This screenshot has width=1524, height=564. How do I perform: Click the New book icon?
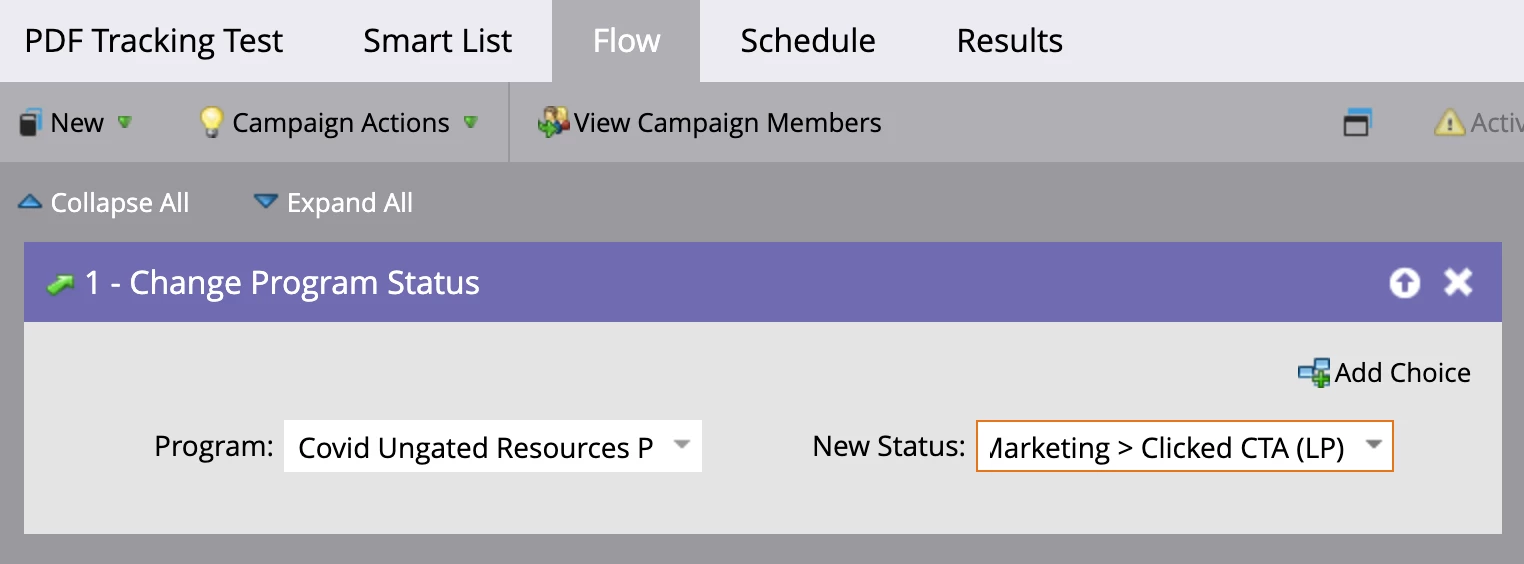coord(29,123)
